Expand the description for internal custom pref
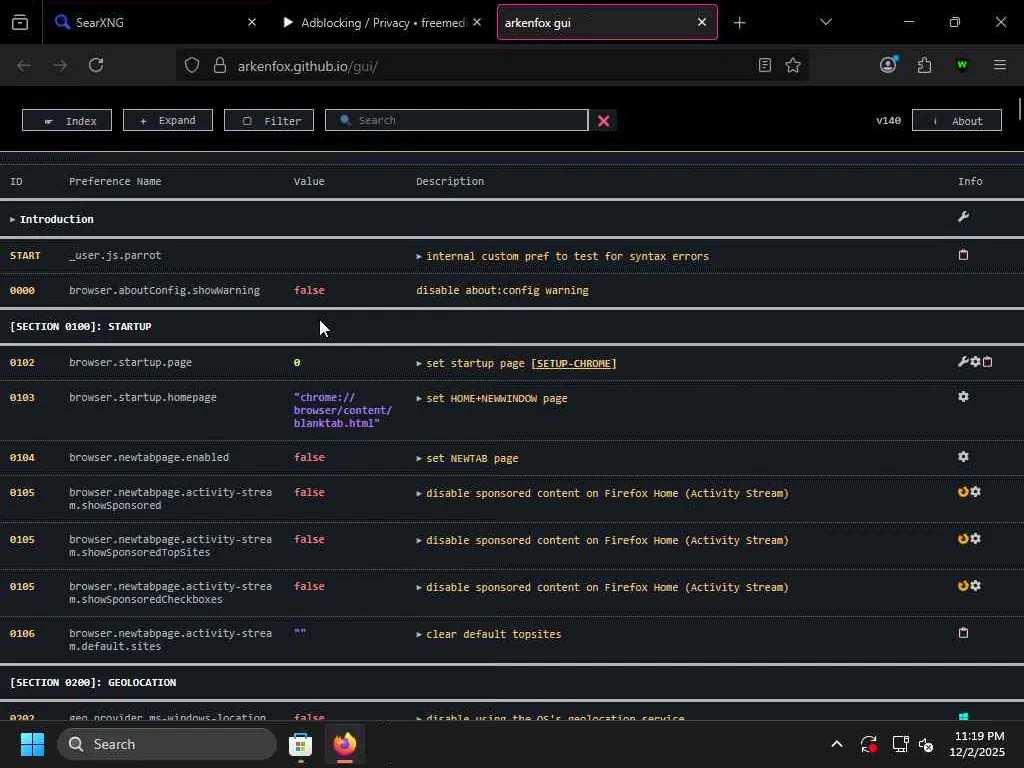 (419, 257)
